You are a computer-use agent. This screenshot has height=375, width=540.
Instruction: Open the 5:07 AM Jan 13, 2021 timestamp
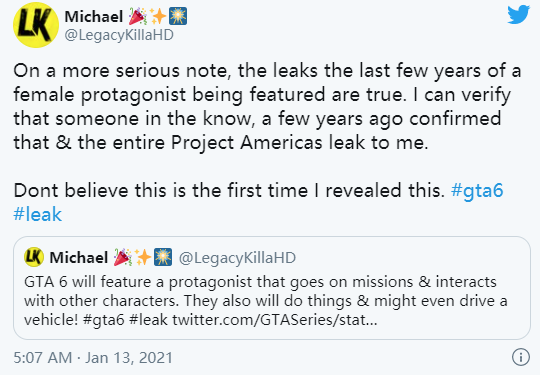click(x=93, y=357)
